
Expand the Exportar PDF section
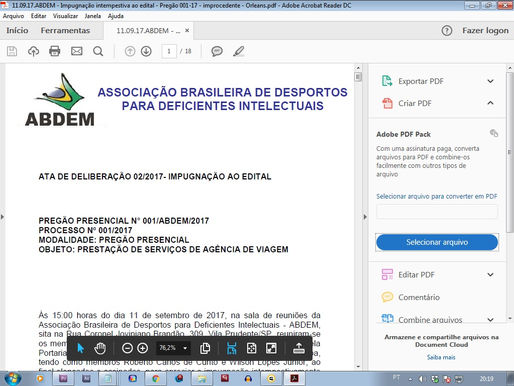(x=490, y=81)
